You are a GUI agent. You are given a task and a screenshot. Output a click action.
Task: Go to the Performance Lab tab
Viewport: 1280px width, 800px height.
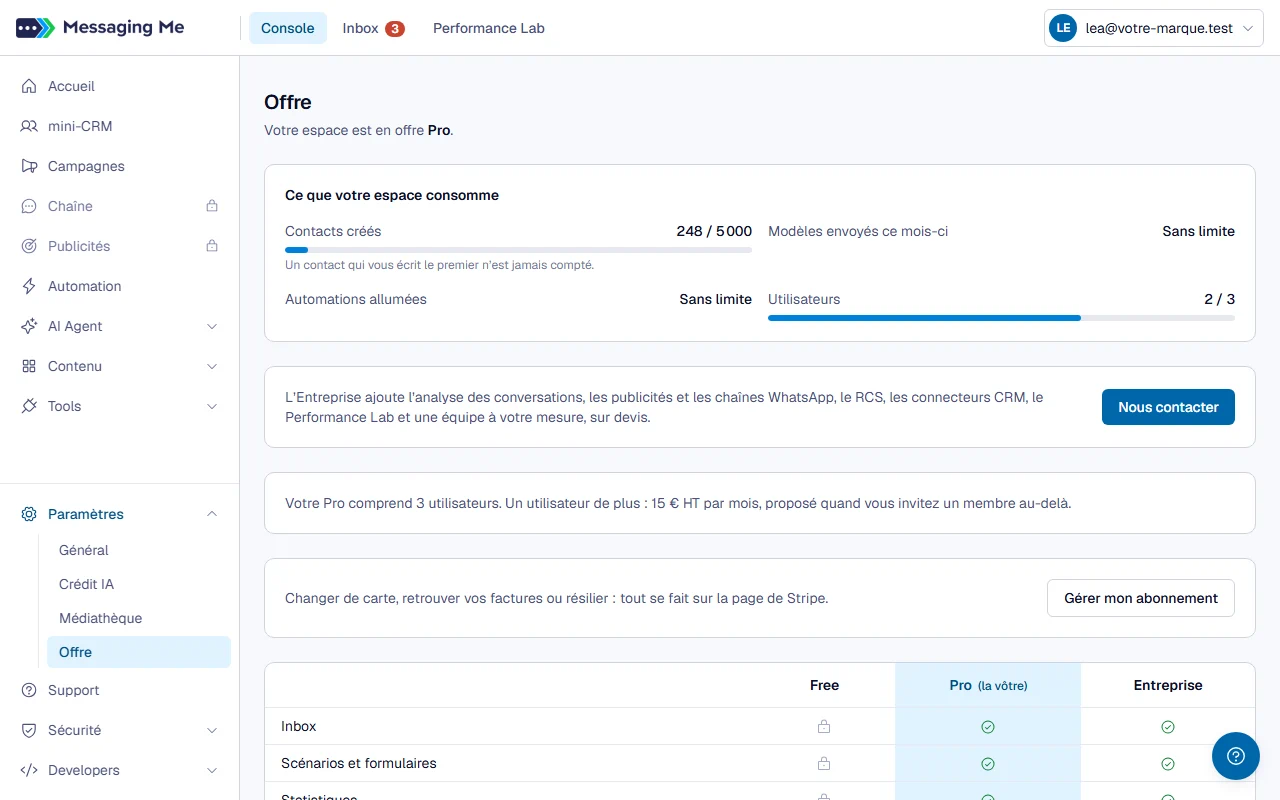coord(489,28)
